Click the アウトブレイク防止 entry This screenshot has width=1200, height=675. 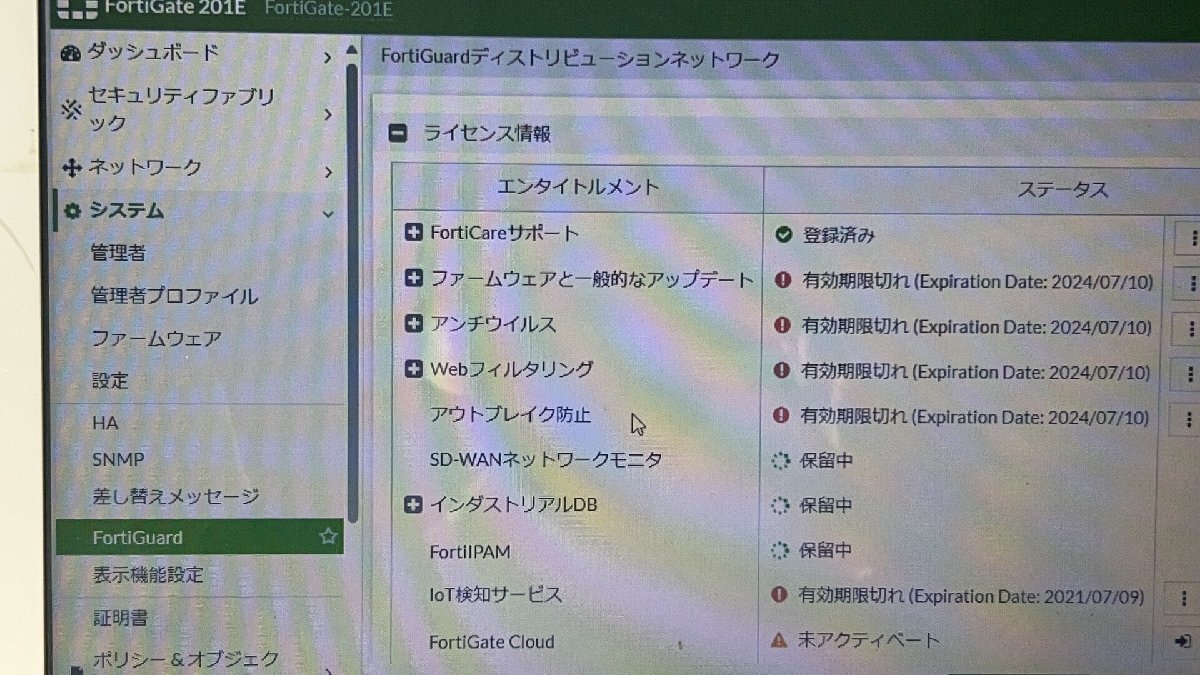coord(510,414)
